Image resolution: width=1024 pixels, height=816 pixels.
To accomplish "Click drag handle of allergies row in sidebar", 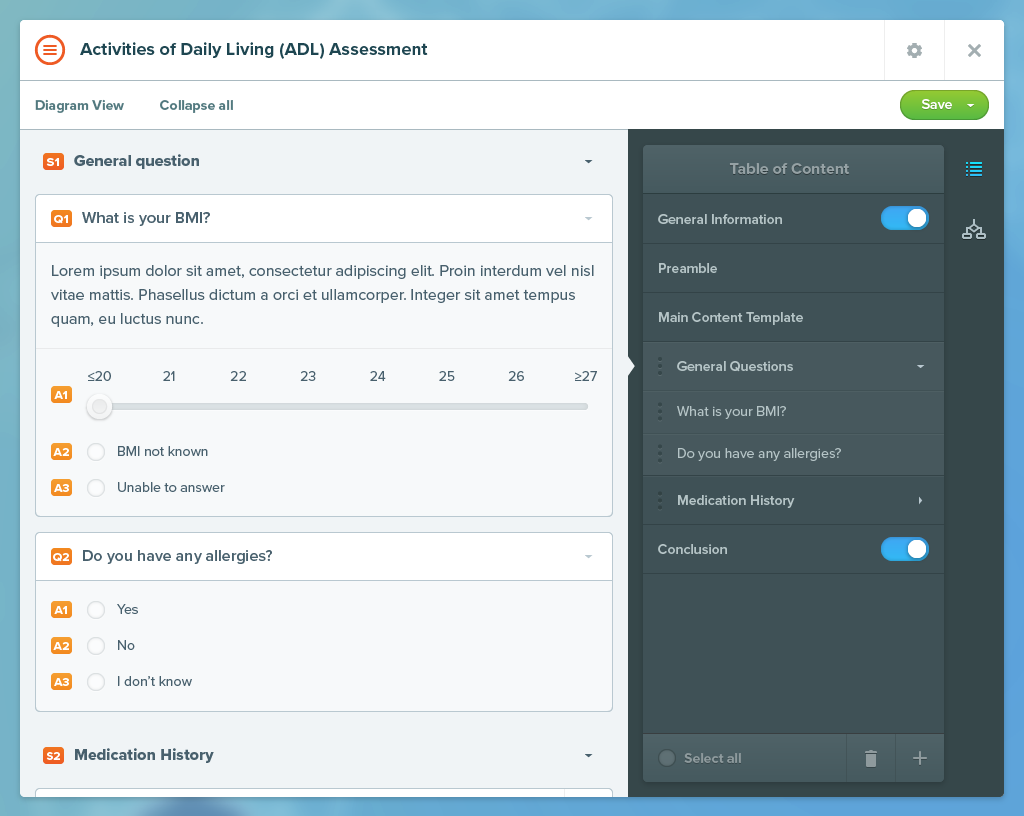I will (x=660, y=453).
